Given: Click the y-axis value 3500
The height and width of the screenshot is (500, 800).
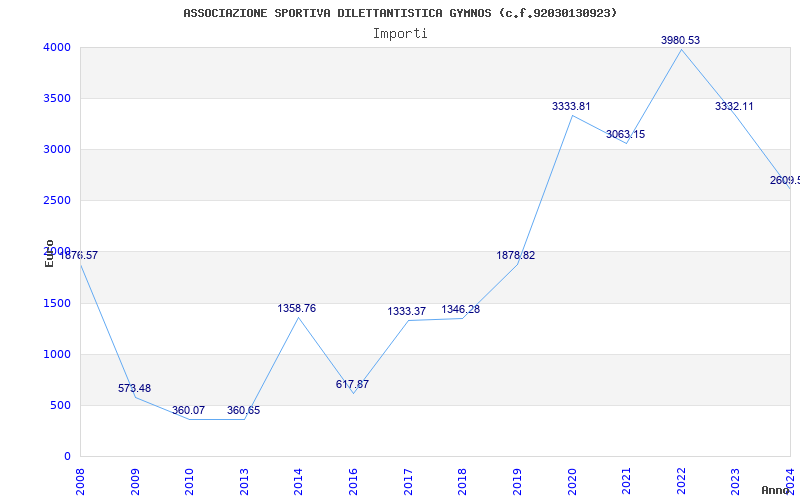Looking at the screenshot, I should 57,98.
